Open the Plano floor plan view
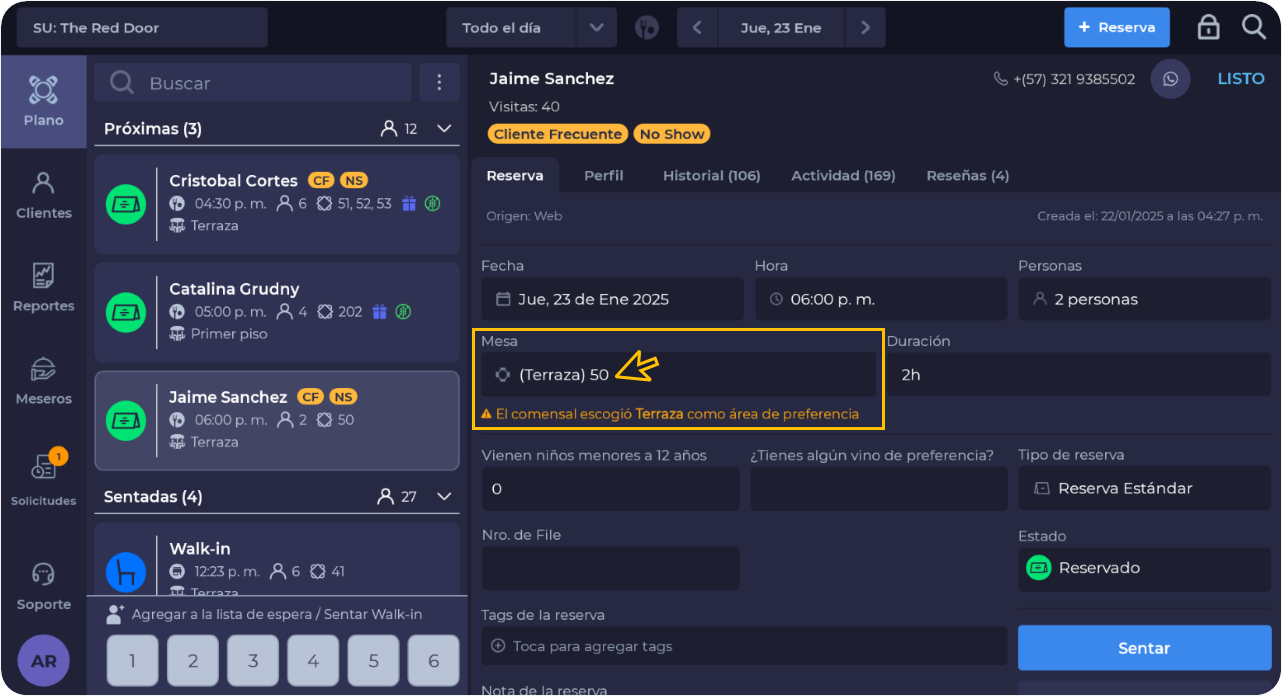 [43, 102]
